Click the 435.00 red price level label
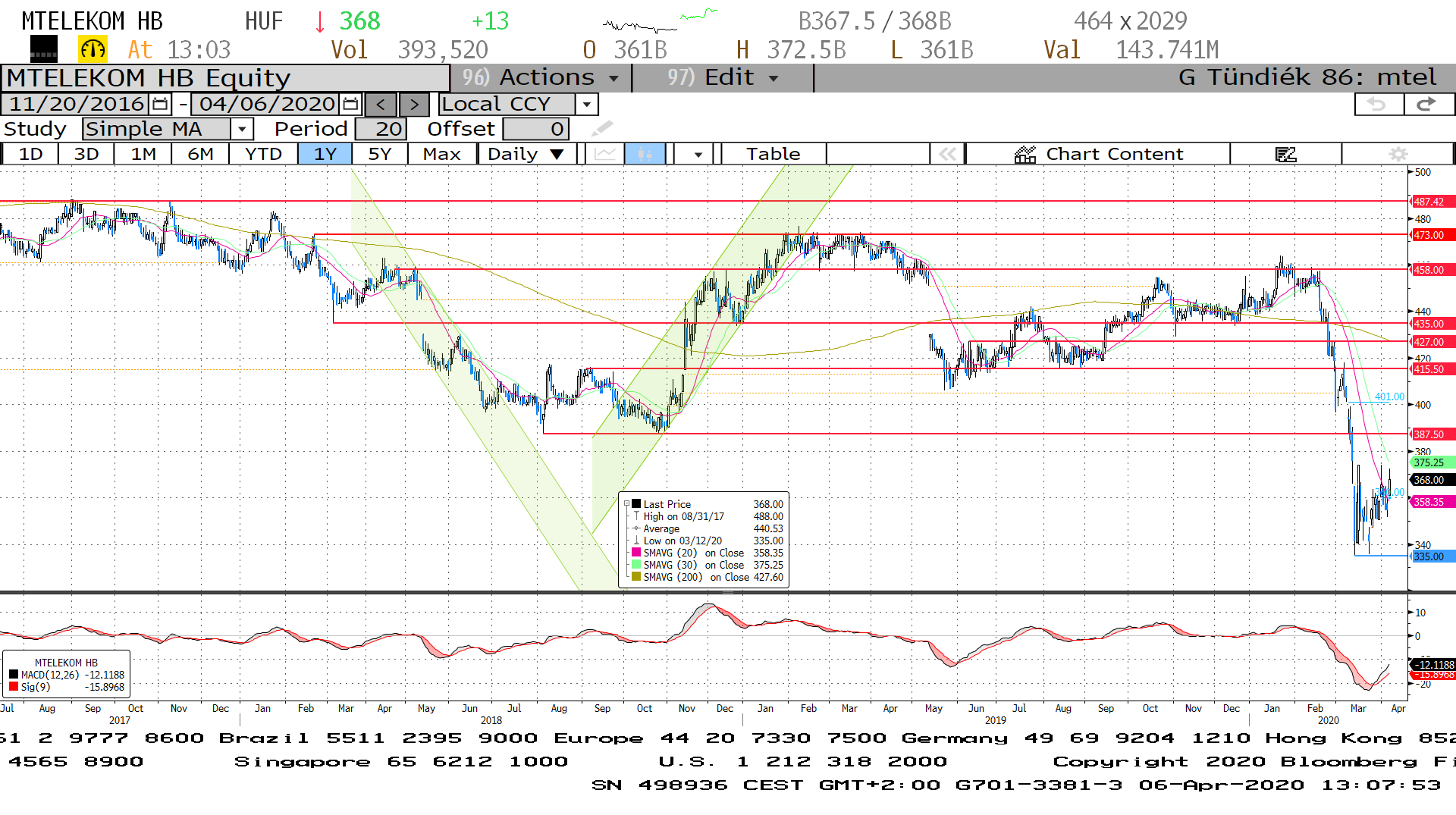Screen dimensions: 1456x815 (1432, 324)
